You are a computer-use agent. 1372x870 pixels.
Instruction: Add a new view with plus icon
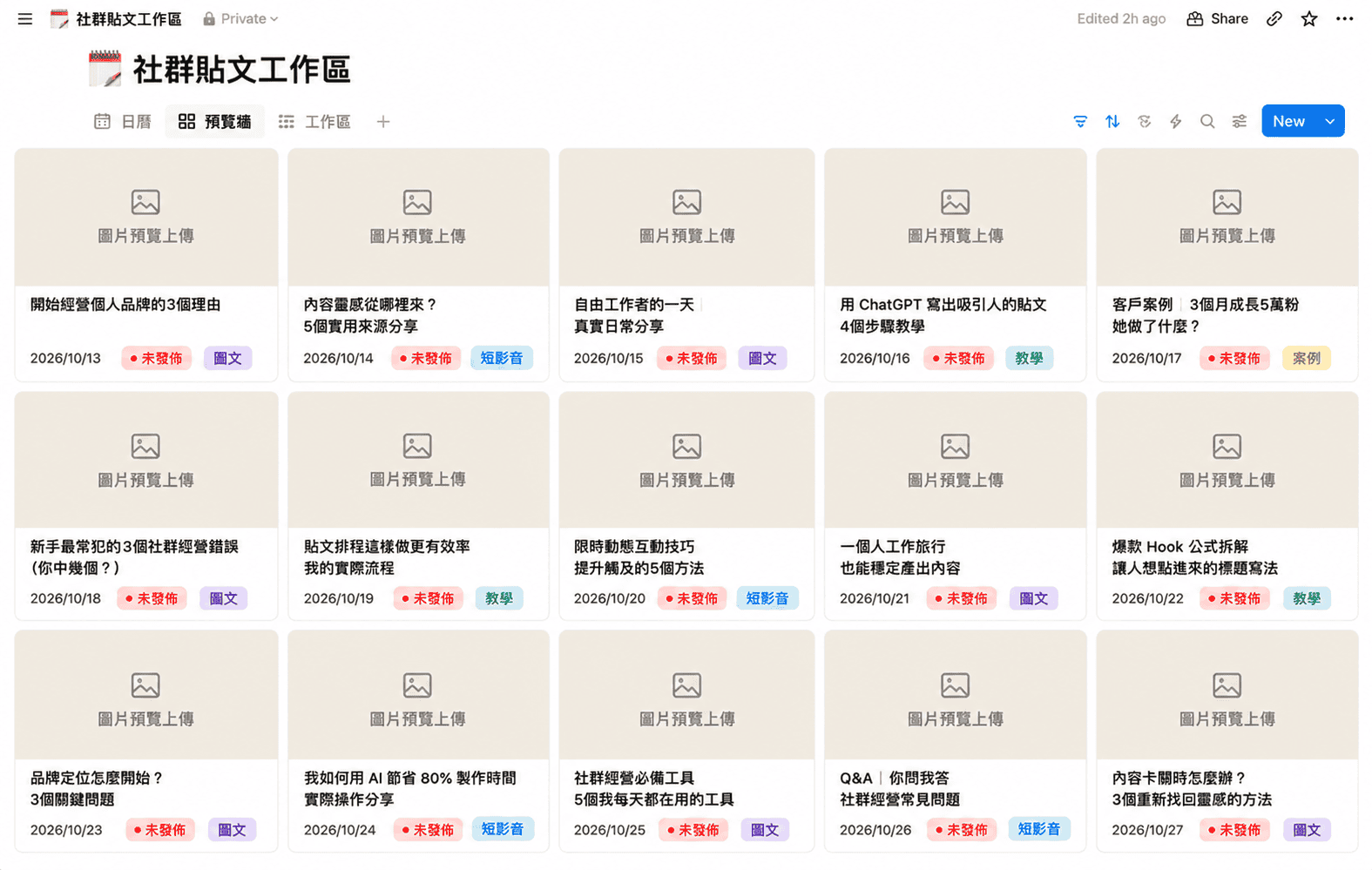point(383,121)
